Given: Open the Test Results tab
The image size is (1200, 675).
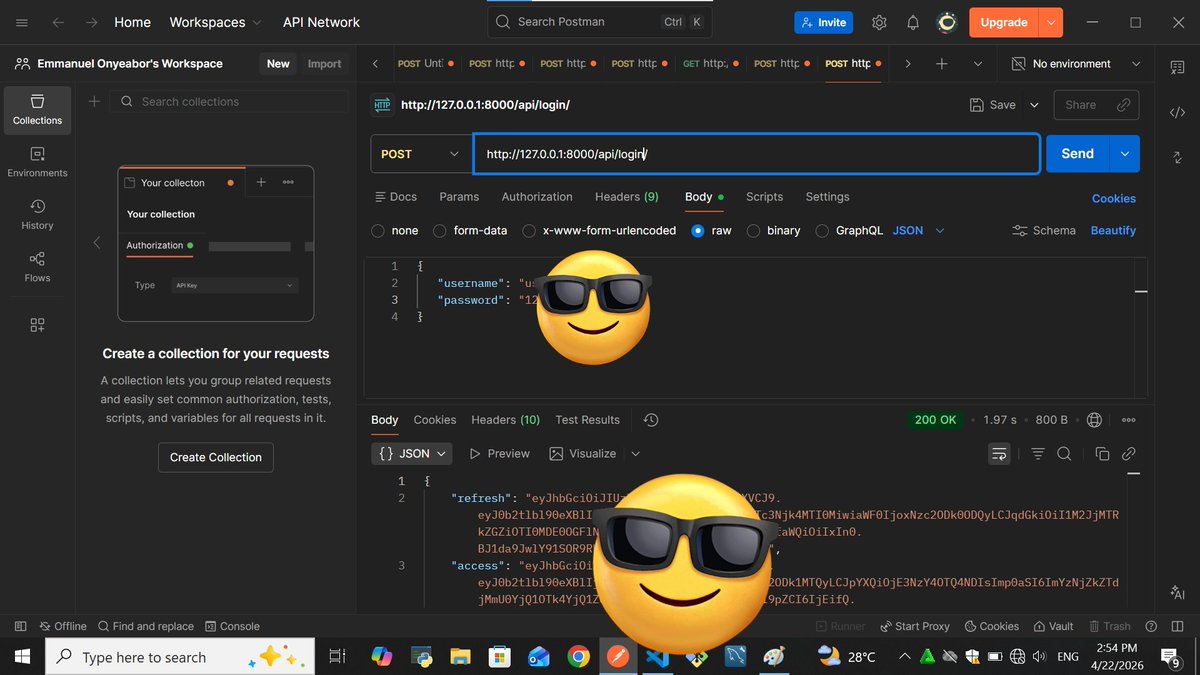Looking at the screenshot, I should [587, 420].
